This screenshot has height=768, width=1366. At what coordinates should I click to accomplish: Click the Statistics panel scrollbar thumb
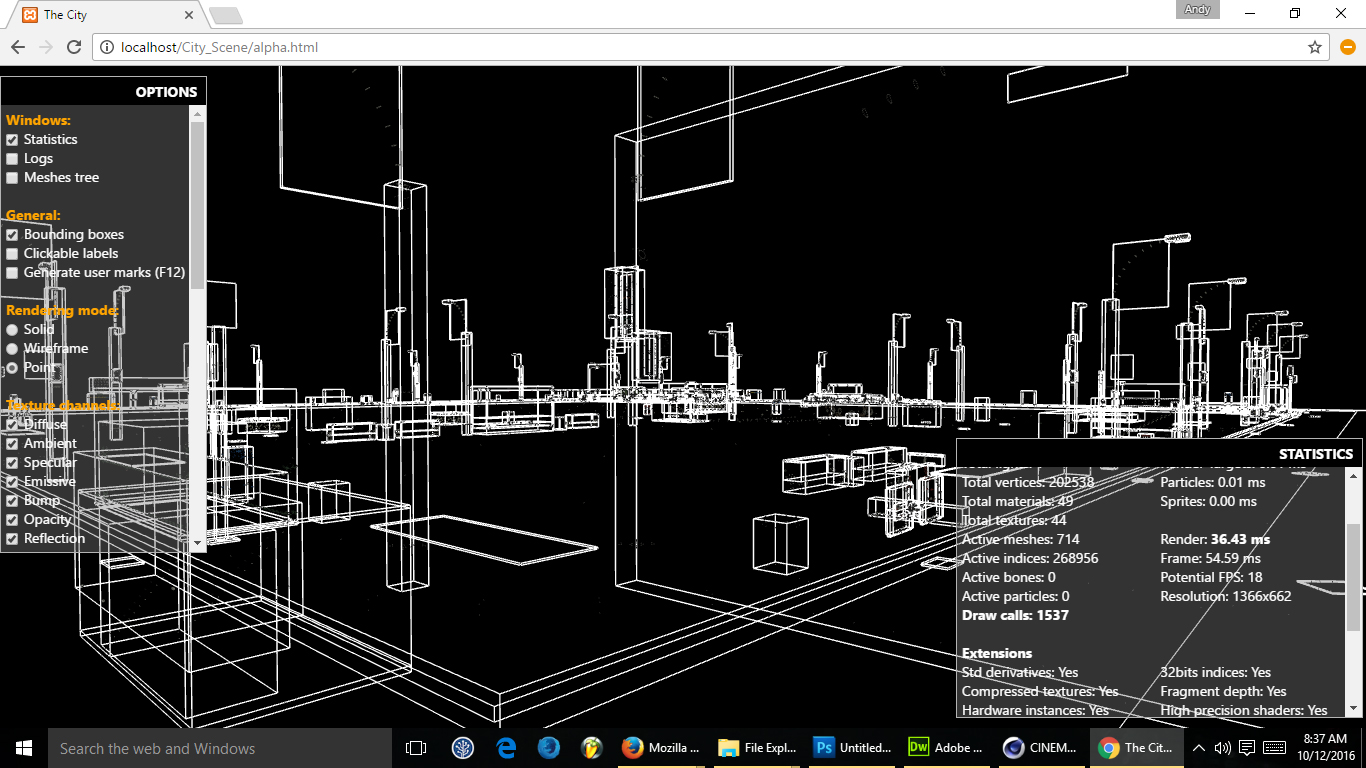1354,578
